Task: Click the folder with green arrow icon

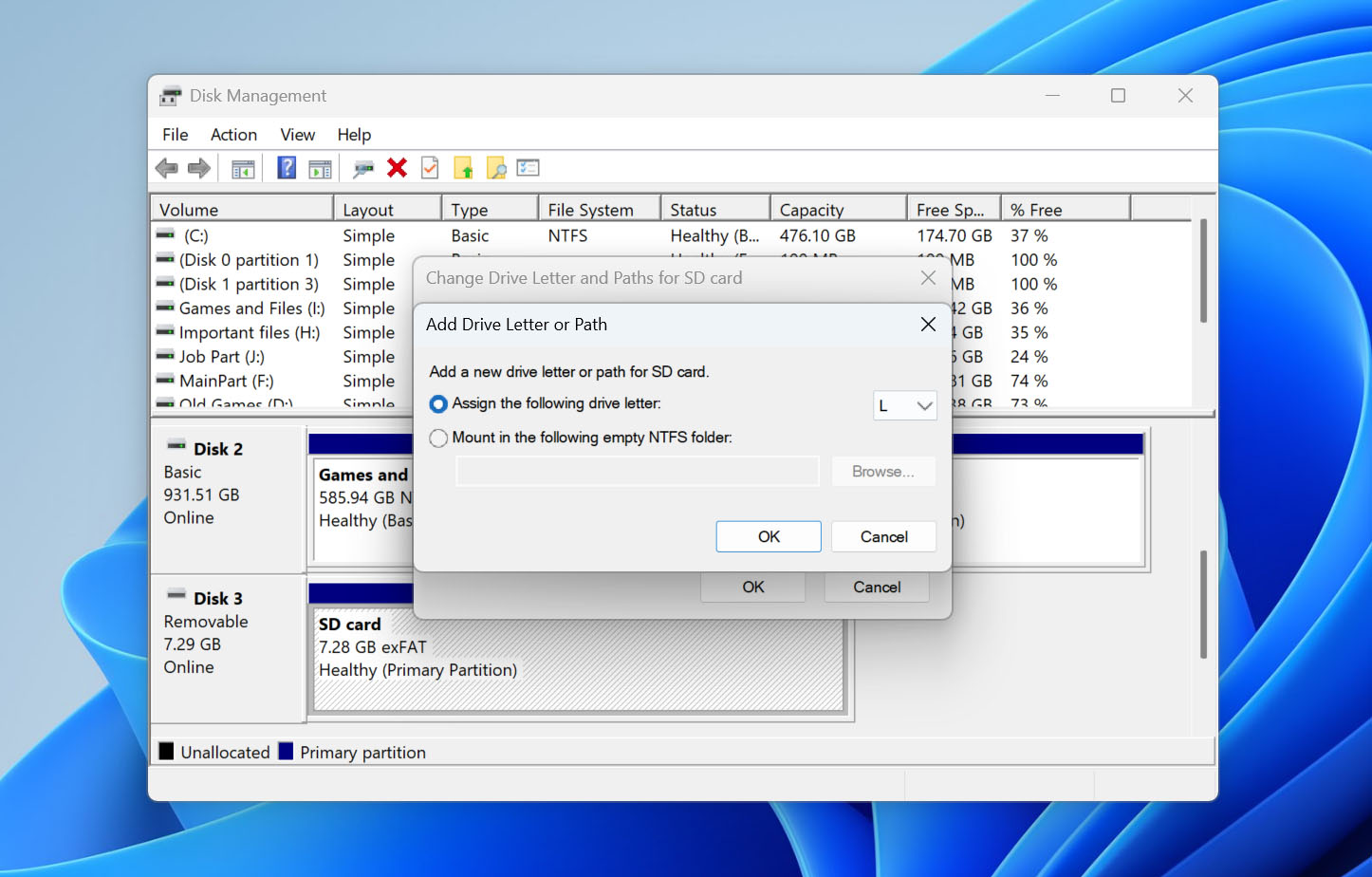Action: click(463, 168)
